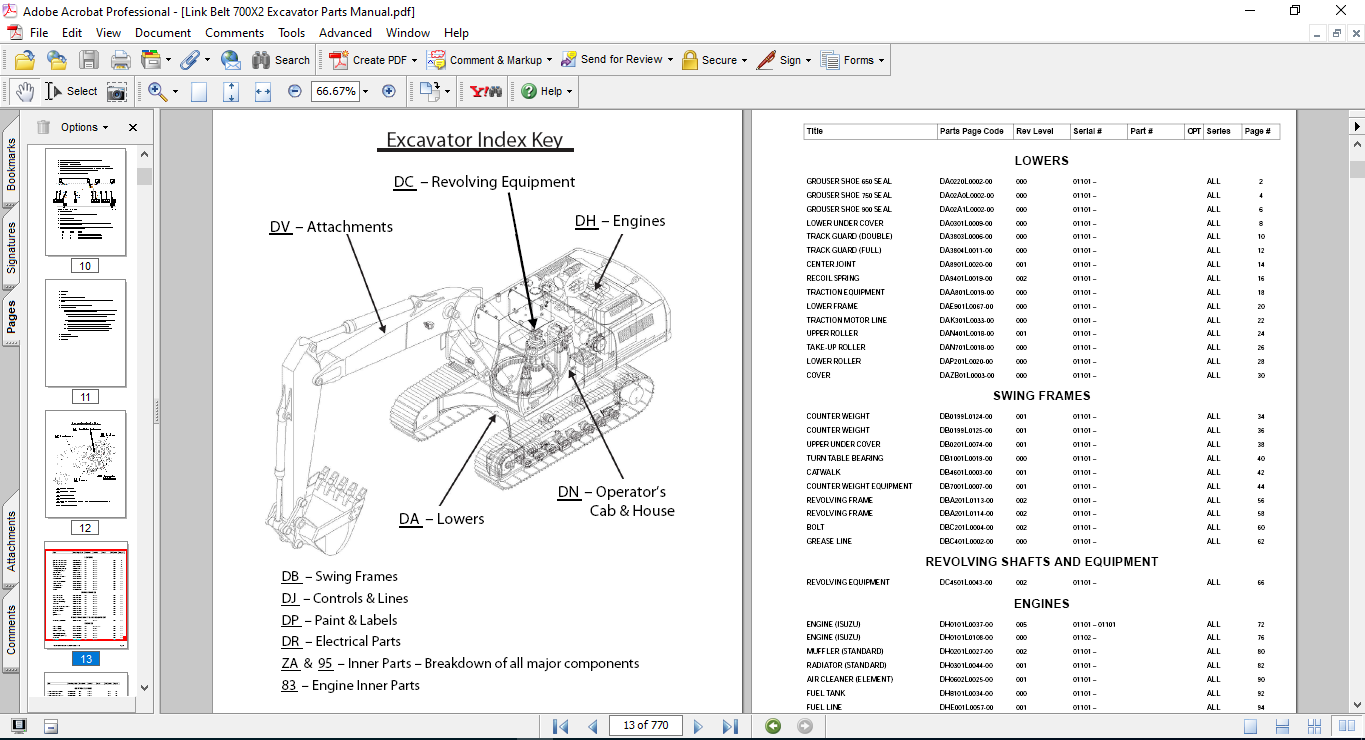
Task: Click the green Previous View arrow
Action: click(773, 726)
